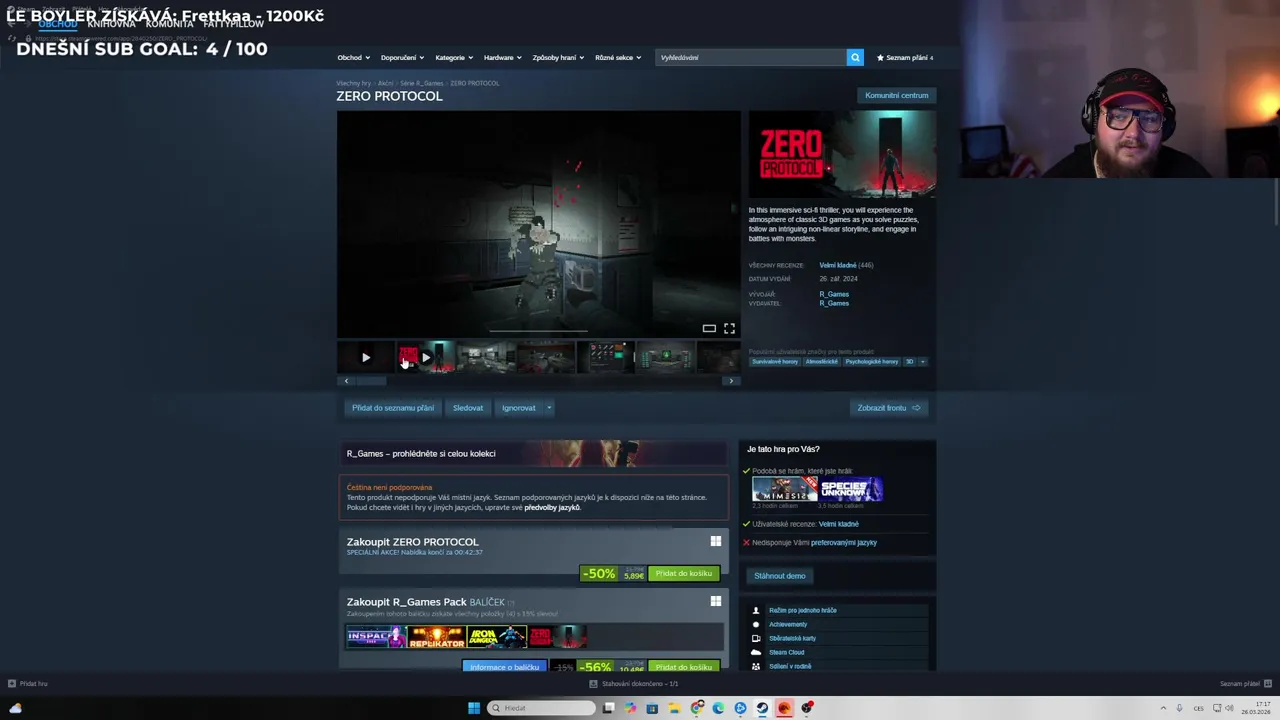Expand more user tags with plus button
The height and width of the screenshot is (720, 1280).
[x=922, y=361]
